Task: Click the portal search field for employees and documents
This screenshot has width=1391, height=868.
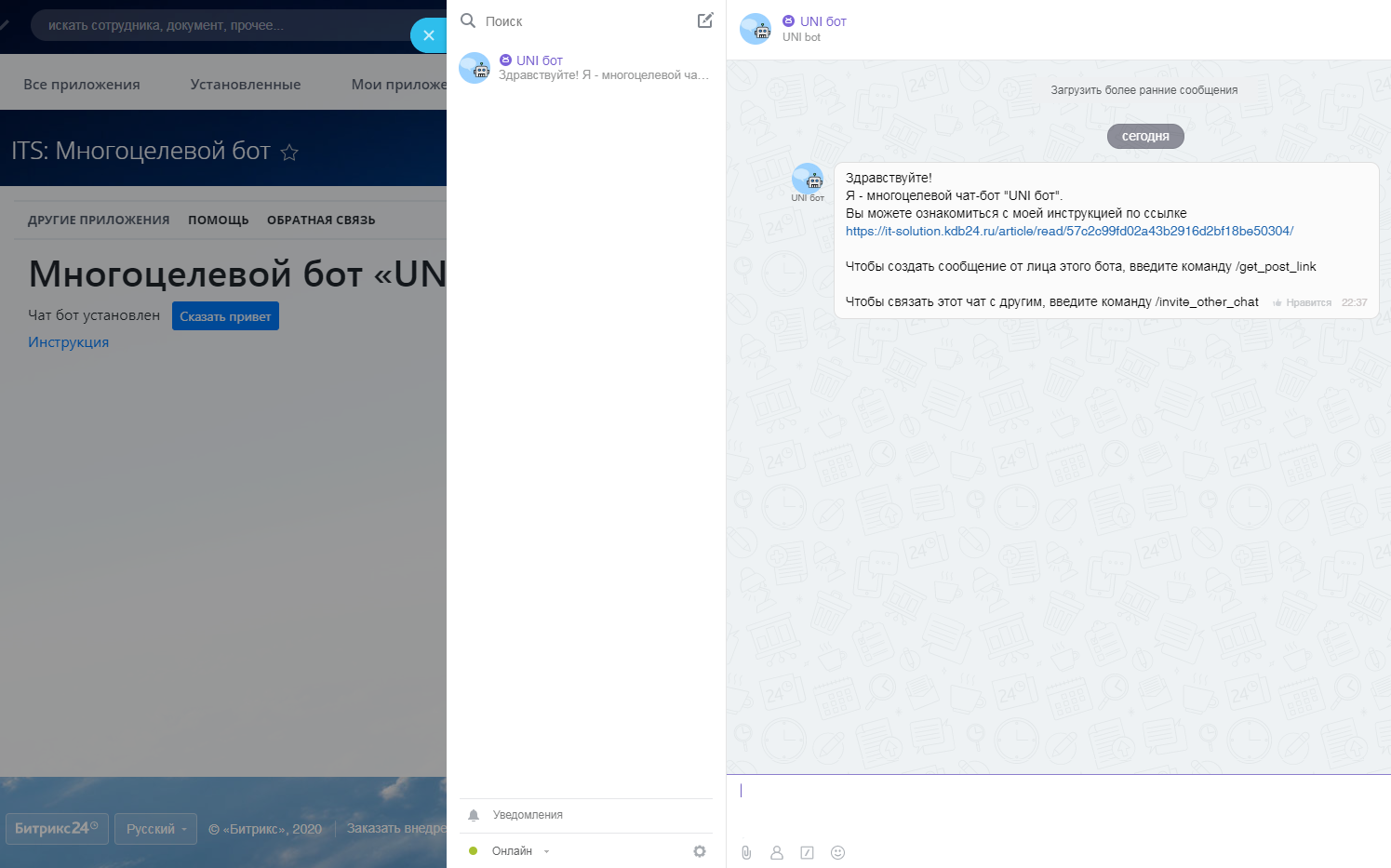Action: coord(223,25)
